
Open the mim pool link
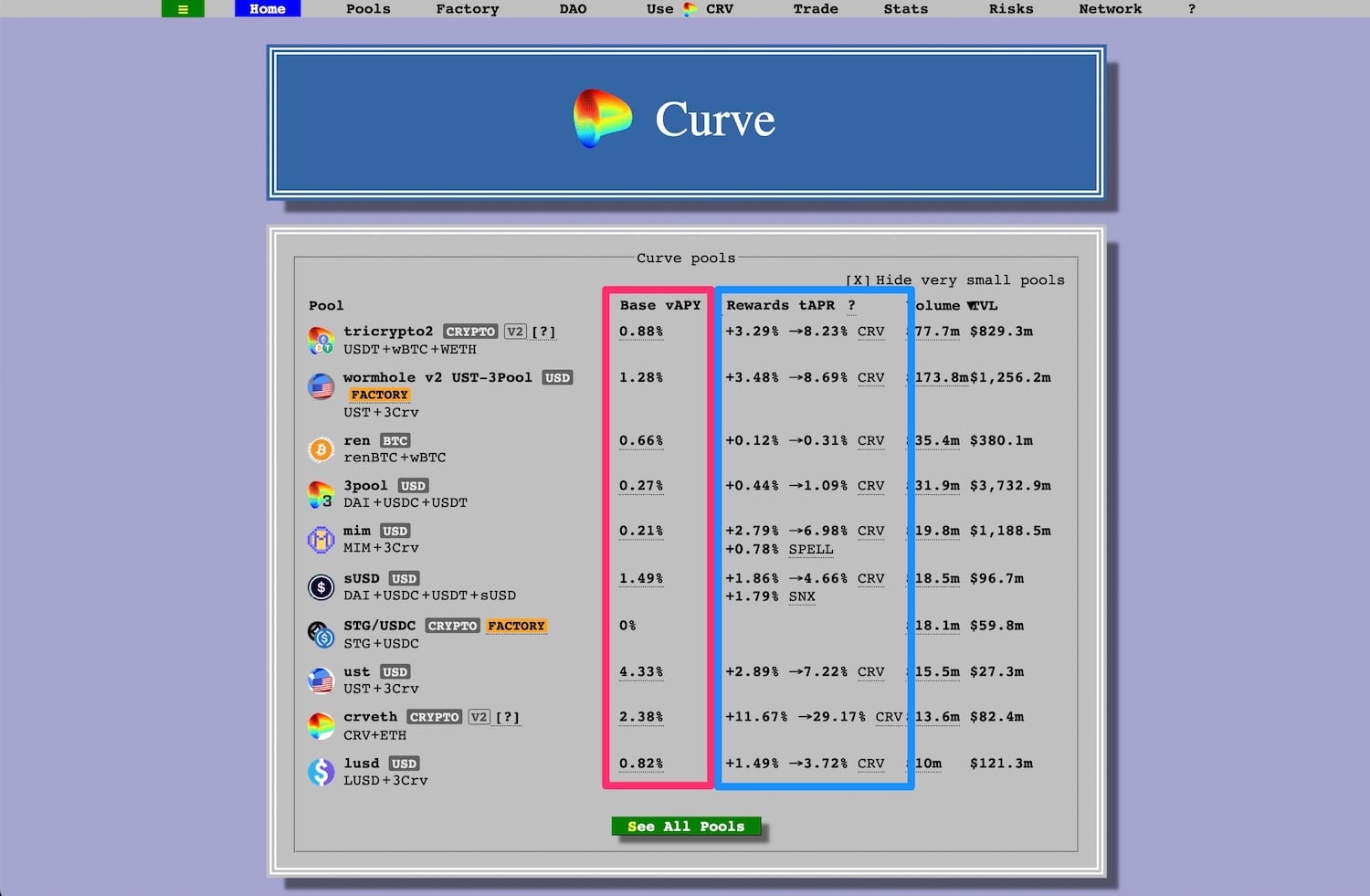click(357, 531)
